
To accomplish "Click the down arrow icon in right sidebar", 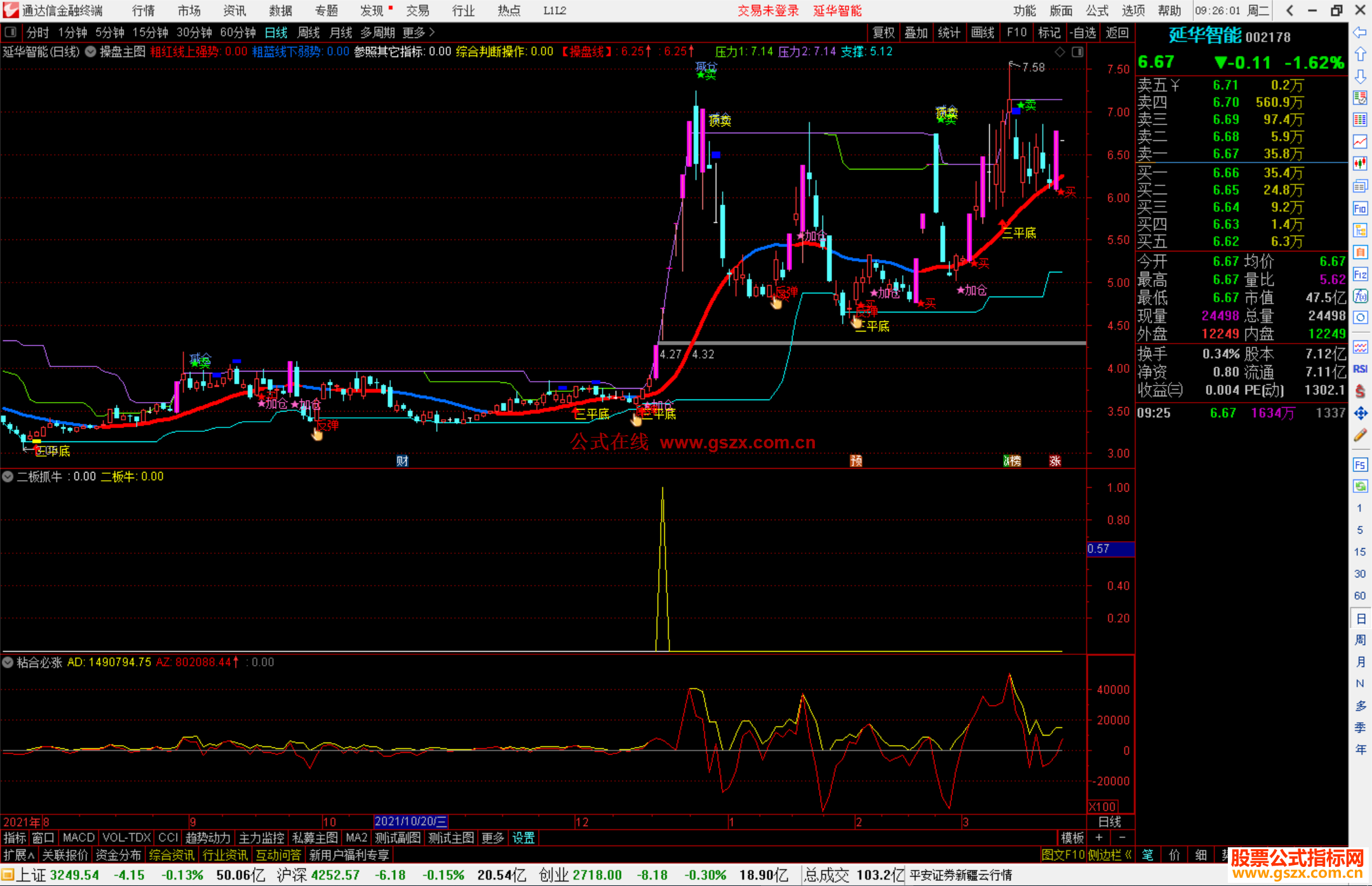I will (1360, 76).
